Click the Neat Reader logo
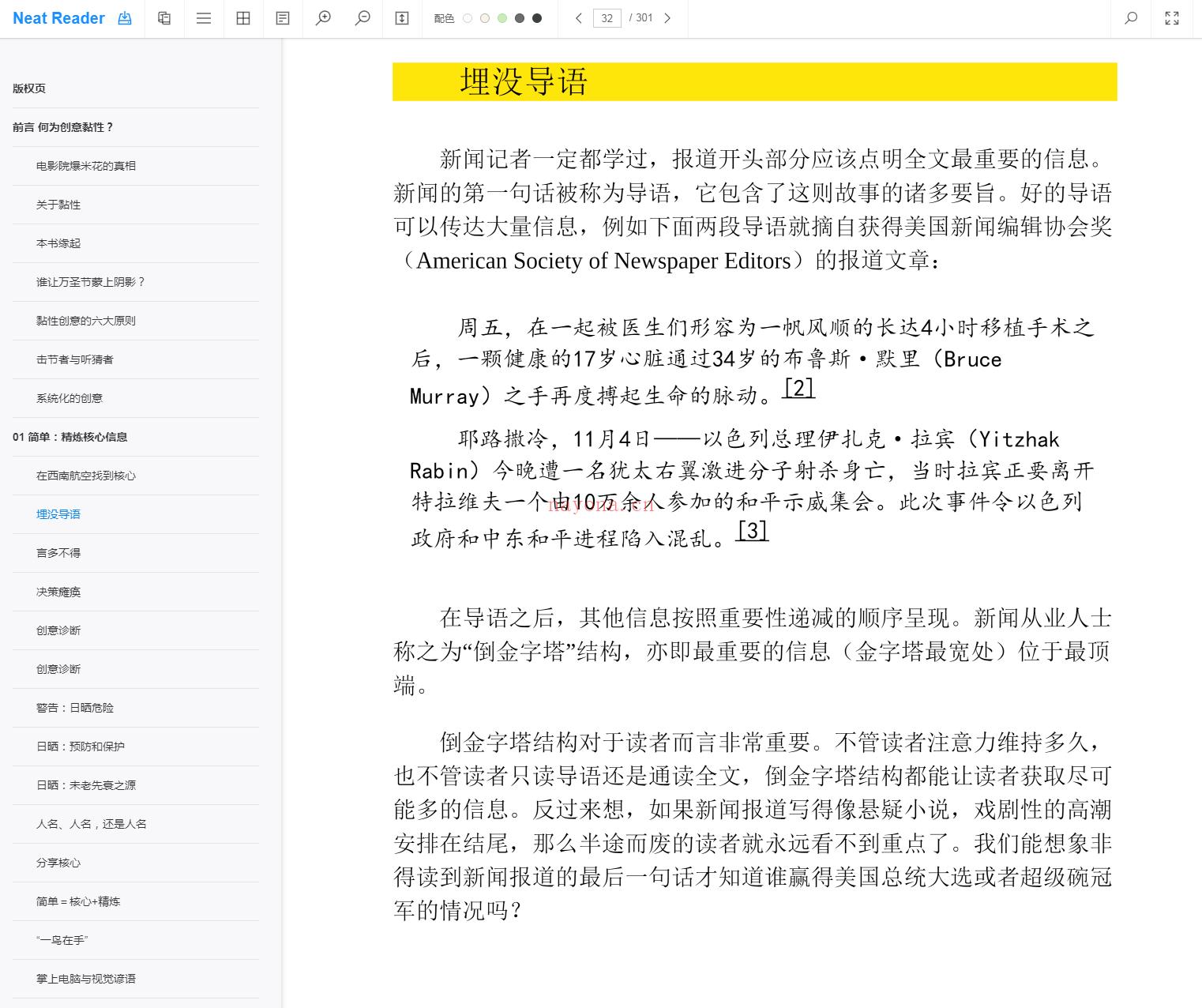Image resolution: width=1202 pixels, height=1008 pixels. coord(58,18)
